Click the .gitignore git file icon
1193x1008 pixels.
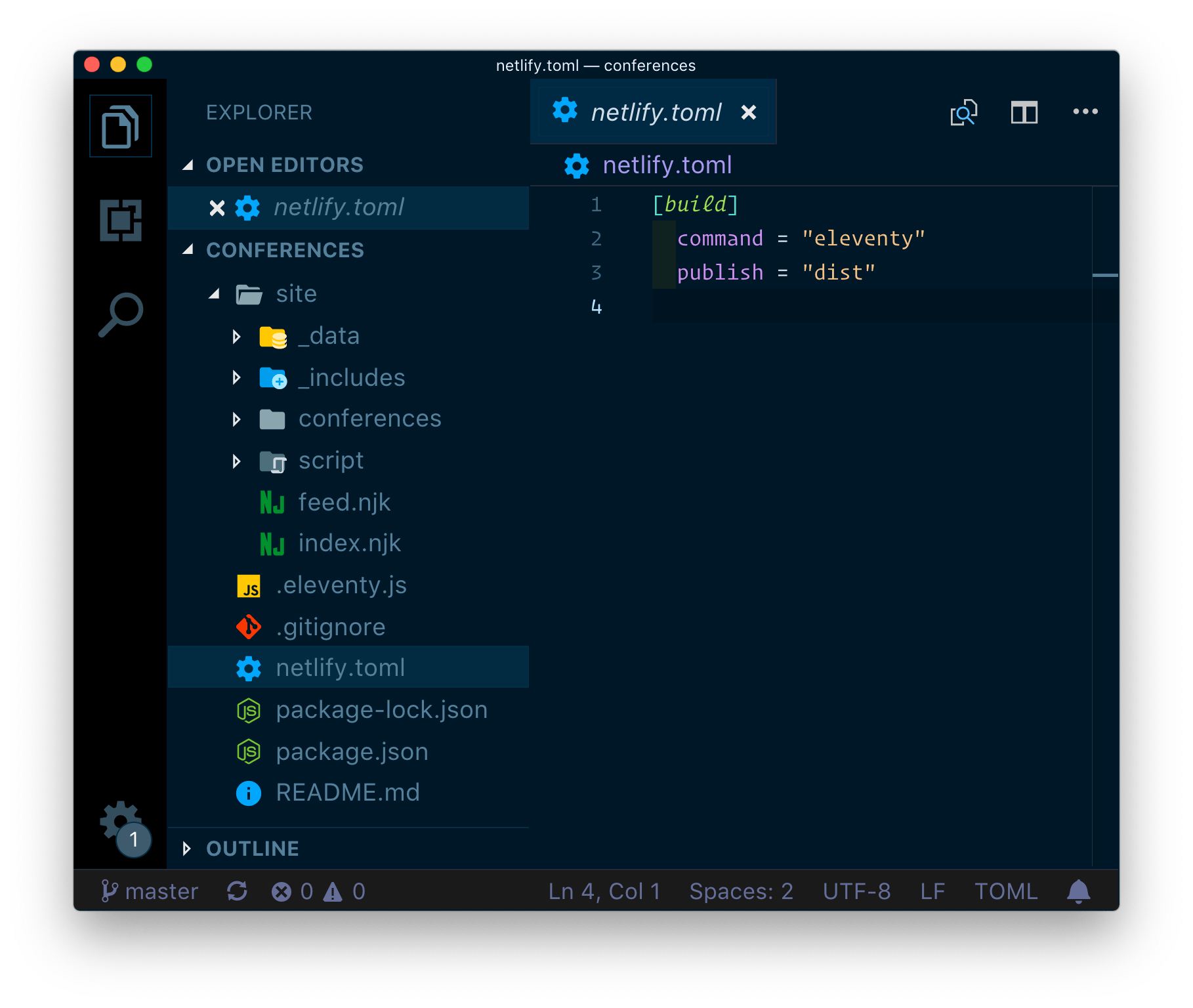249,627
